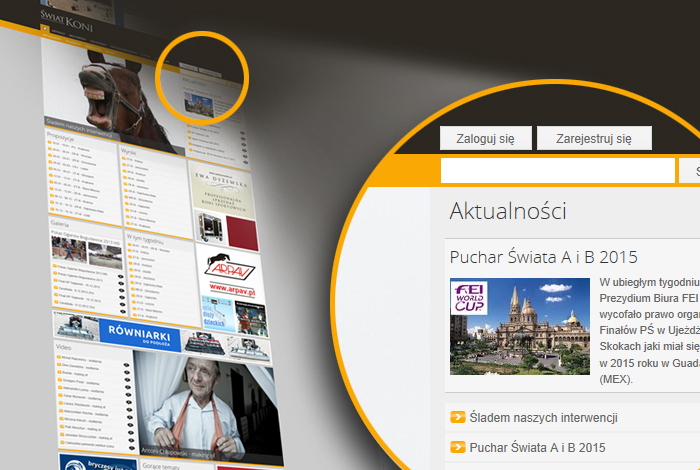Open Śladem naszych interwencji list link
The width and height of the screenshot is (700, 470).
click(543, 417)
